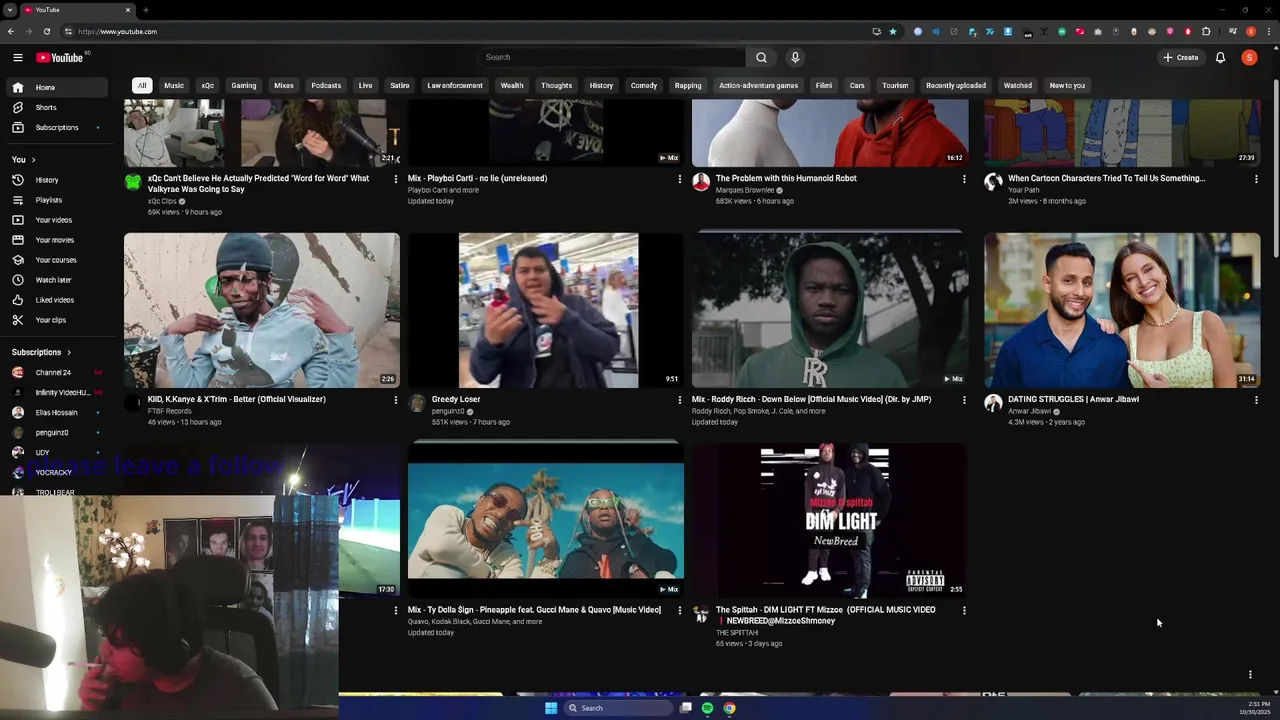Open Your movies in the sidebar
The height and width of the screenshot is (720, 1280).
tap(58, 240)
